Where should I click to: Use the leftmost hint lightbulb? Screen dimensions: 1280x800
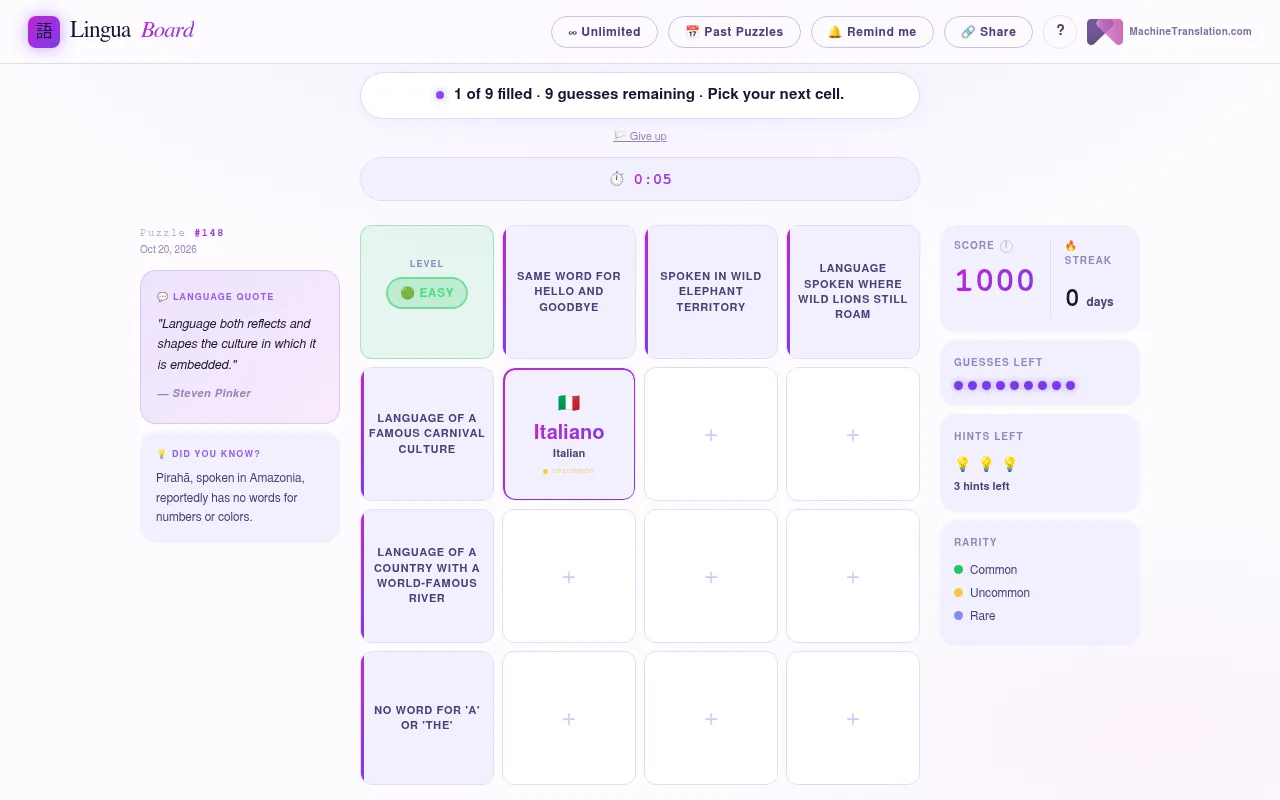(963, 464)
